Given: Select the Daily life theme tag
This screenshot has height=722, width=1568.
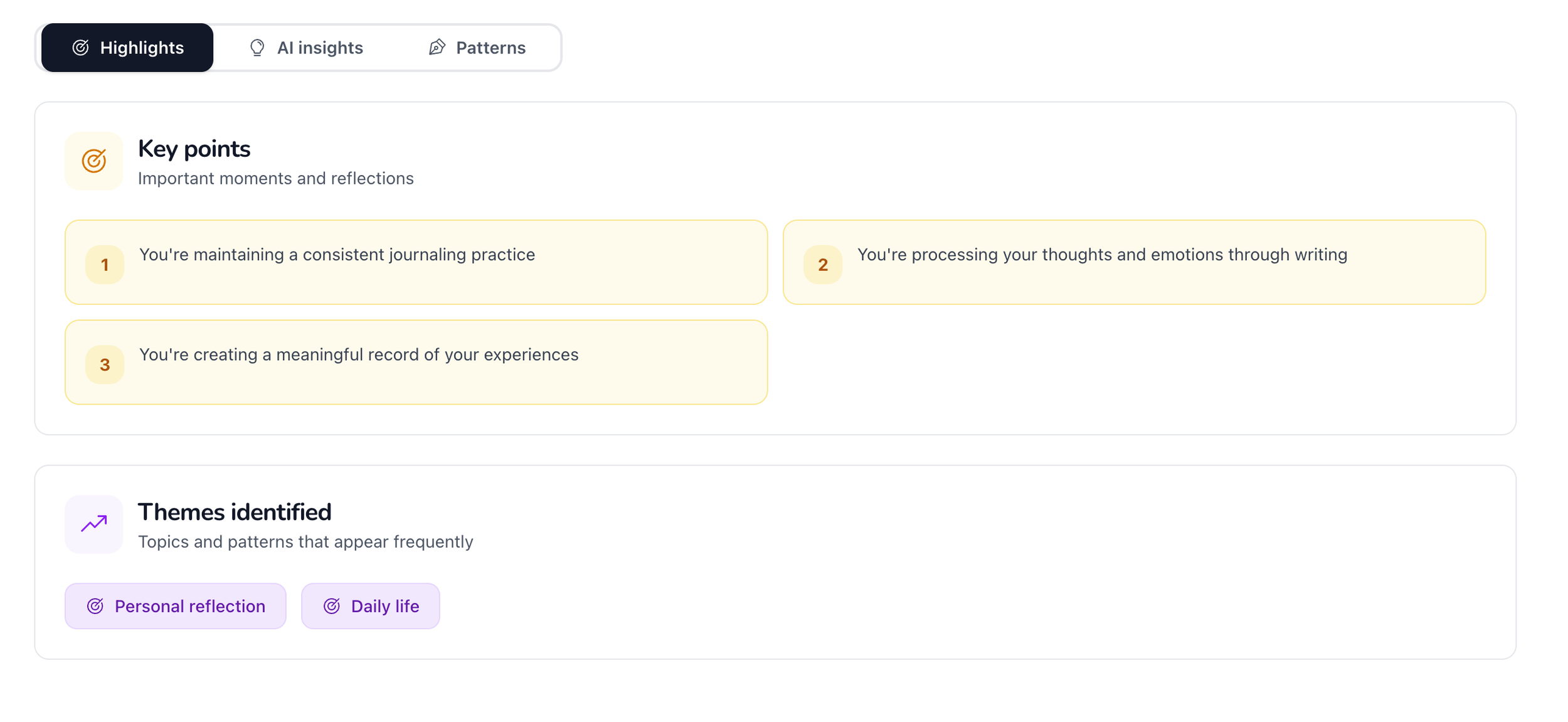Looking at the screenshot, I should [371, 606].
